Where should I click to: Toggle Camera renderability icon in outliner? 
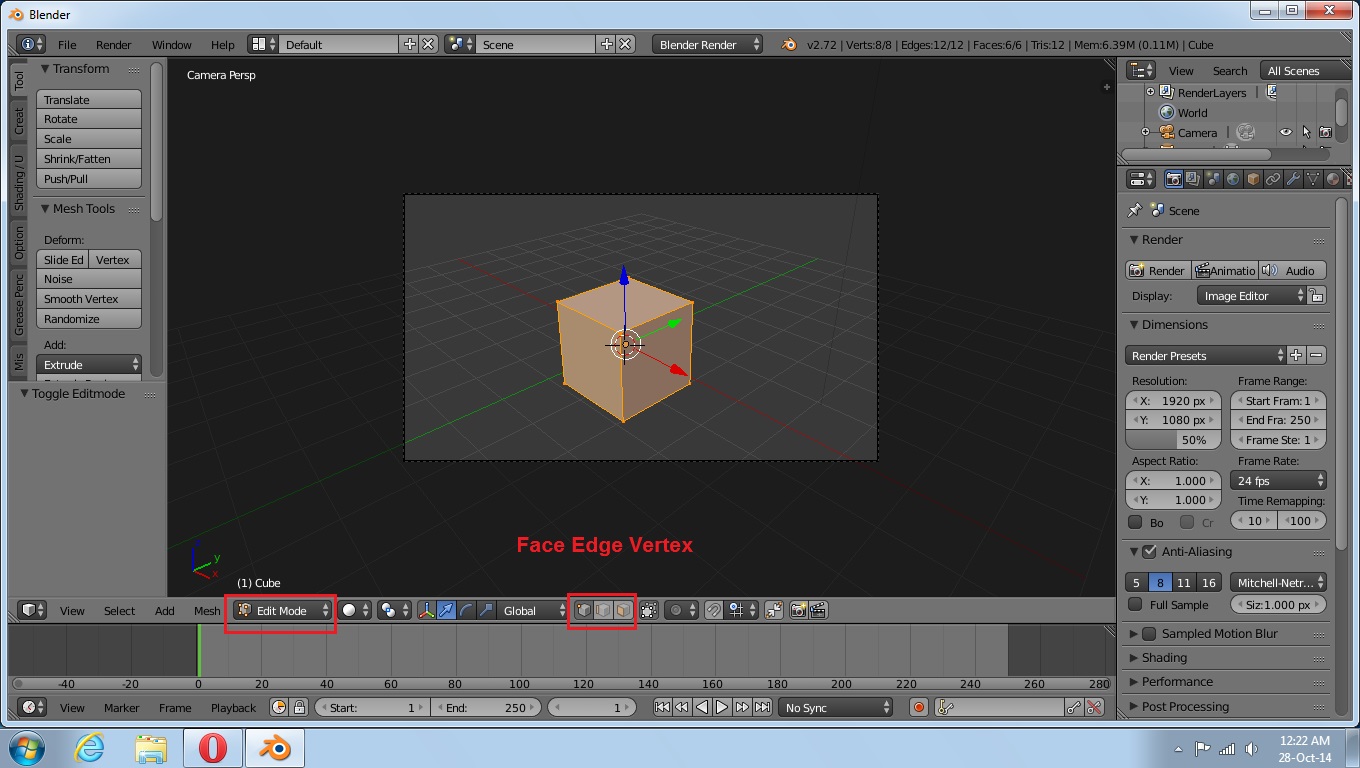(x=1325, y=132)
